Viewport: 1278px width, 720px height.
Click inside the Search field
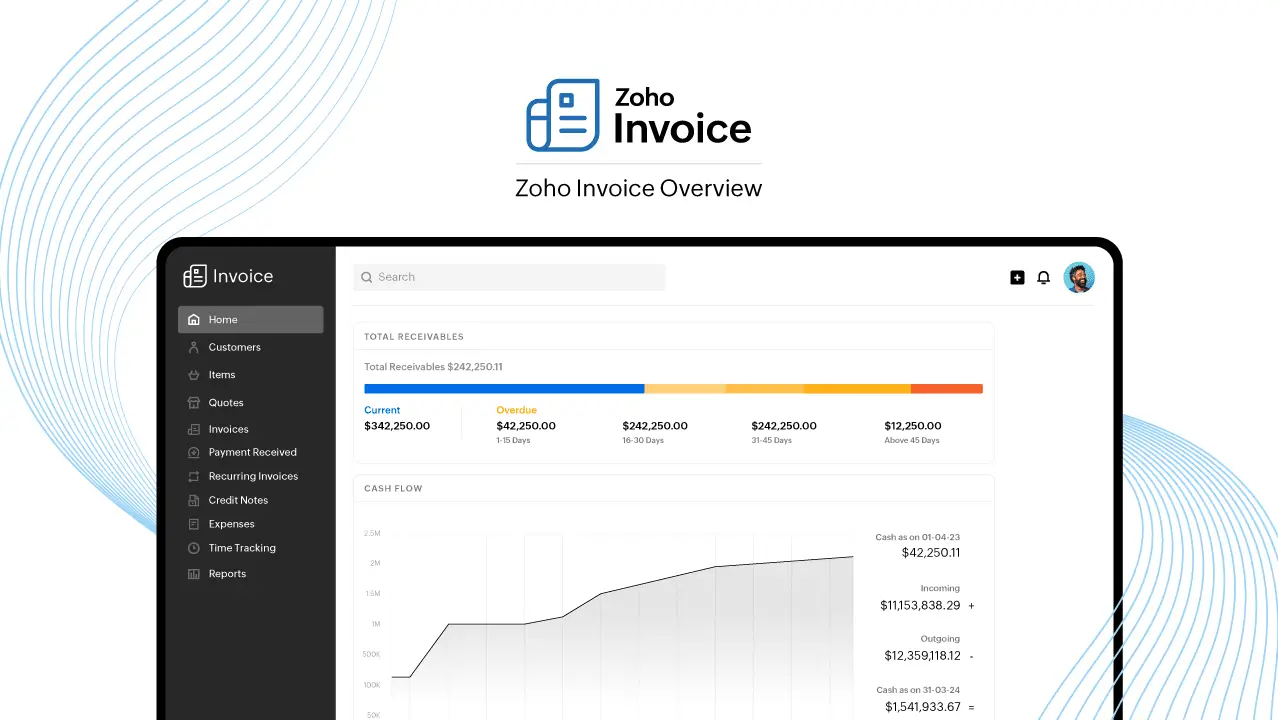[x=509, y=277]
